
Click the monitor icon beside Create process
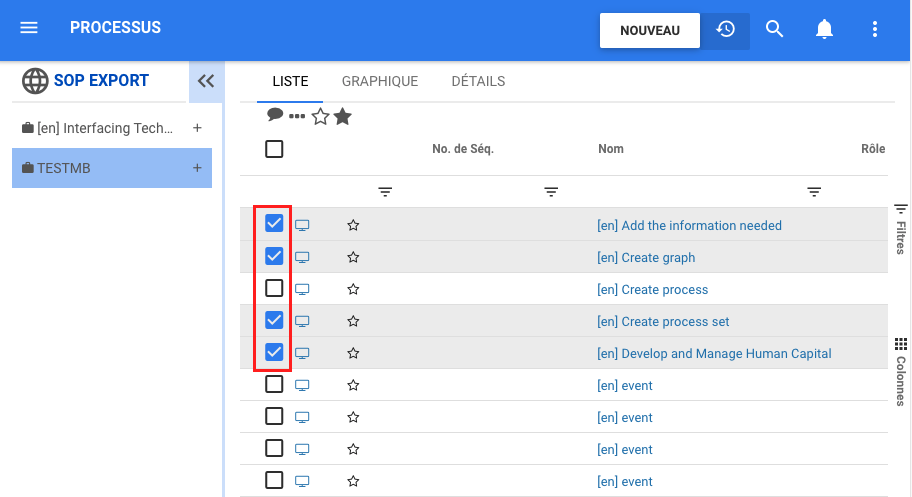[x=302, y=289]
